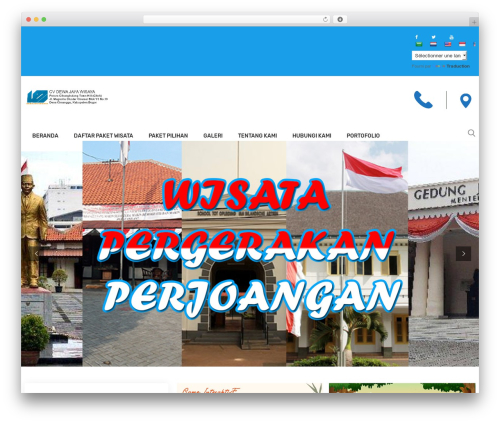This screenshot has height=423, width=500.
Task: Open the Twitter social link
Action: pyautogui.click(x=433, y=37)
